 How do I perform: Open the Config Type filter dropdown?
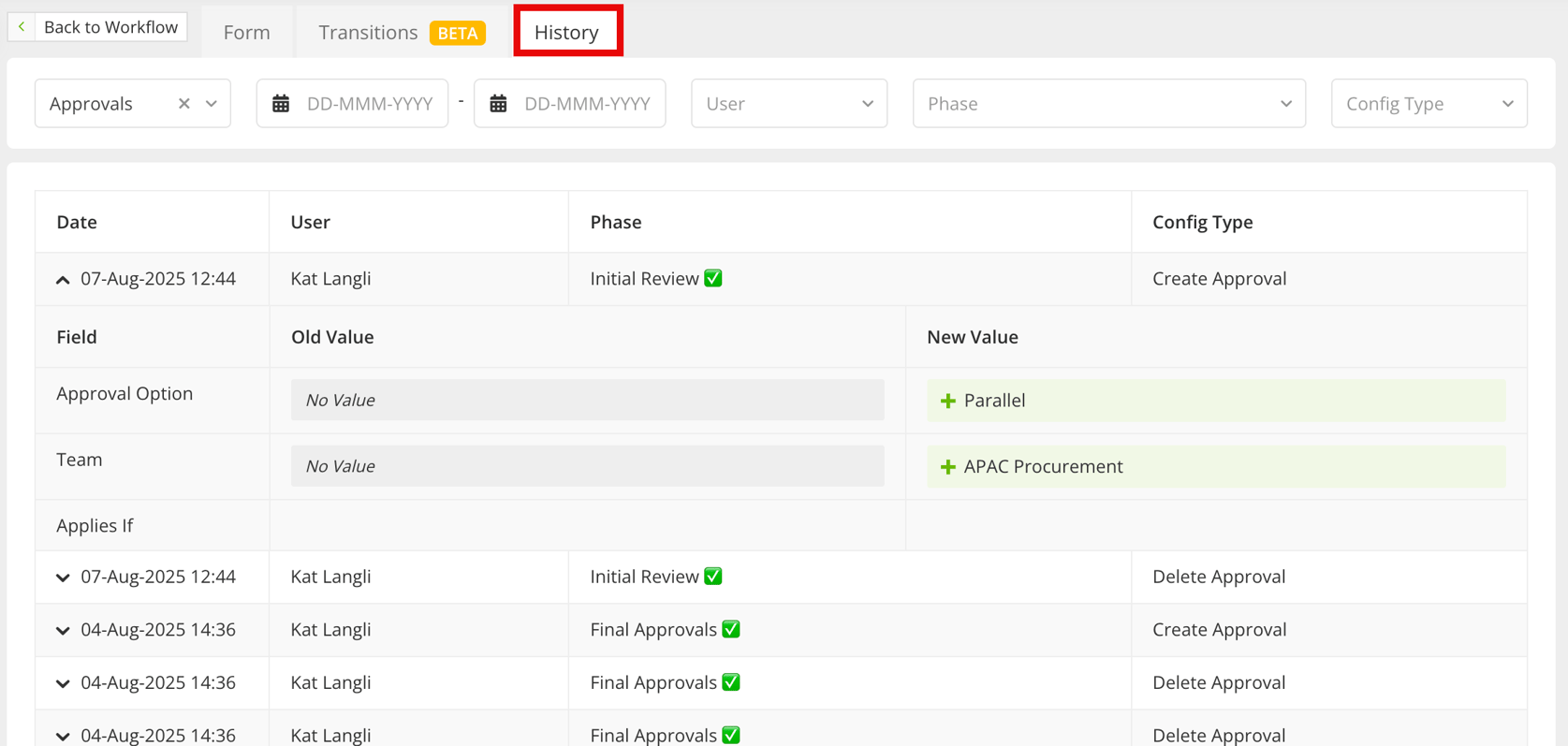(1429, 104)
